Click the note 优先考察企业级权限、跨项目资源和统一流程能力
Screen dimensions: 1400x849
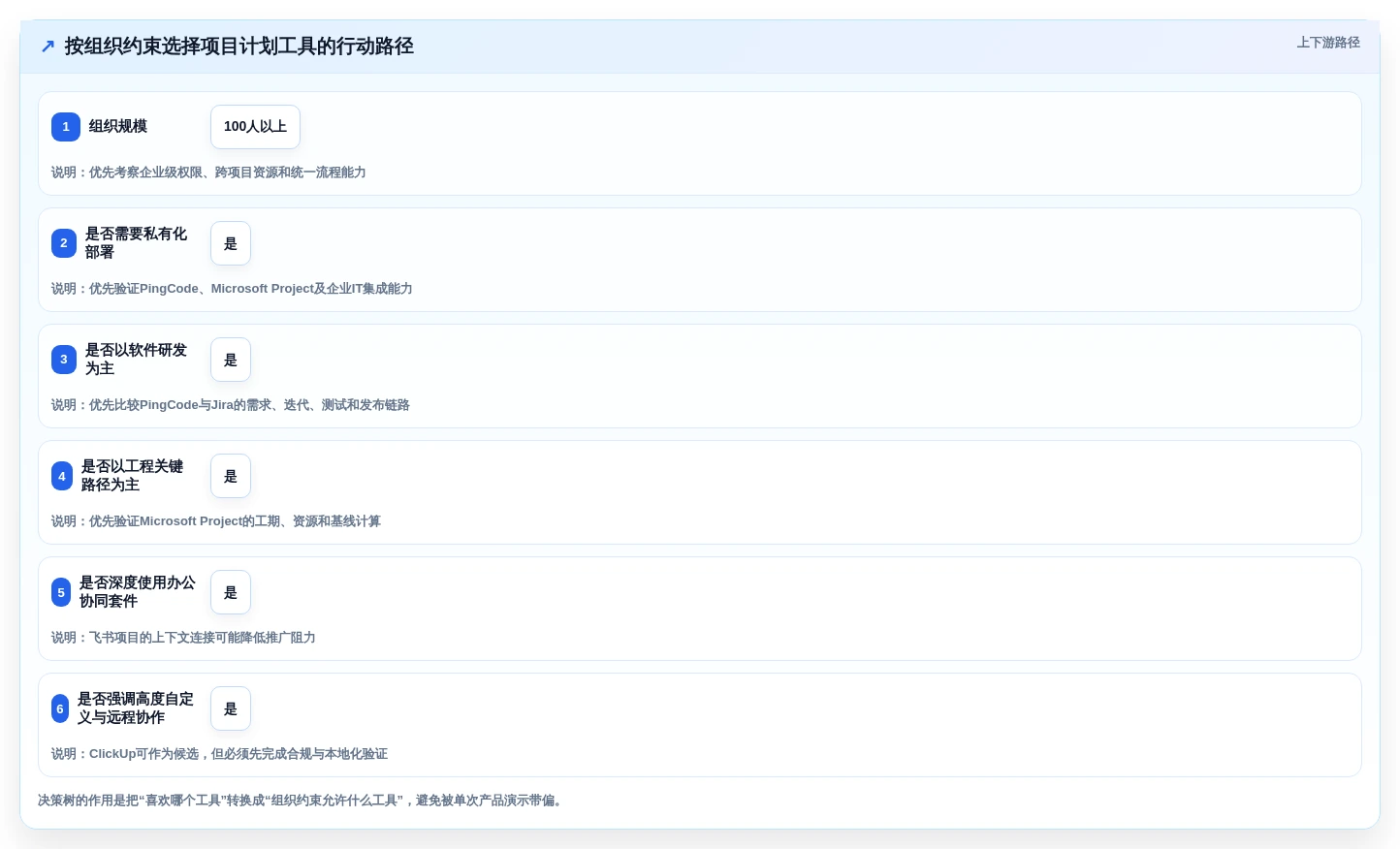click(x=208, y=173)
